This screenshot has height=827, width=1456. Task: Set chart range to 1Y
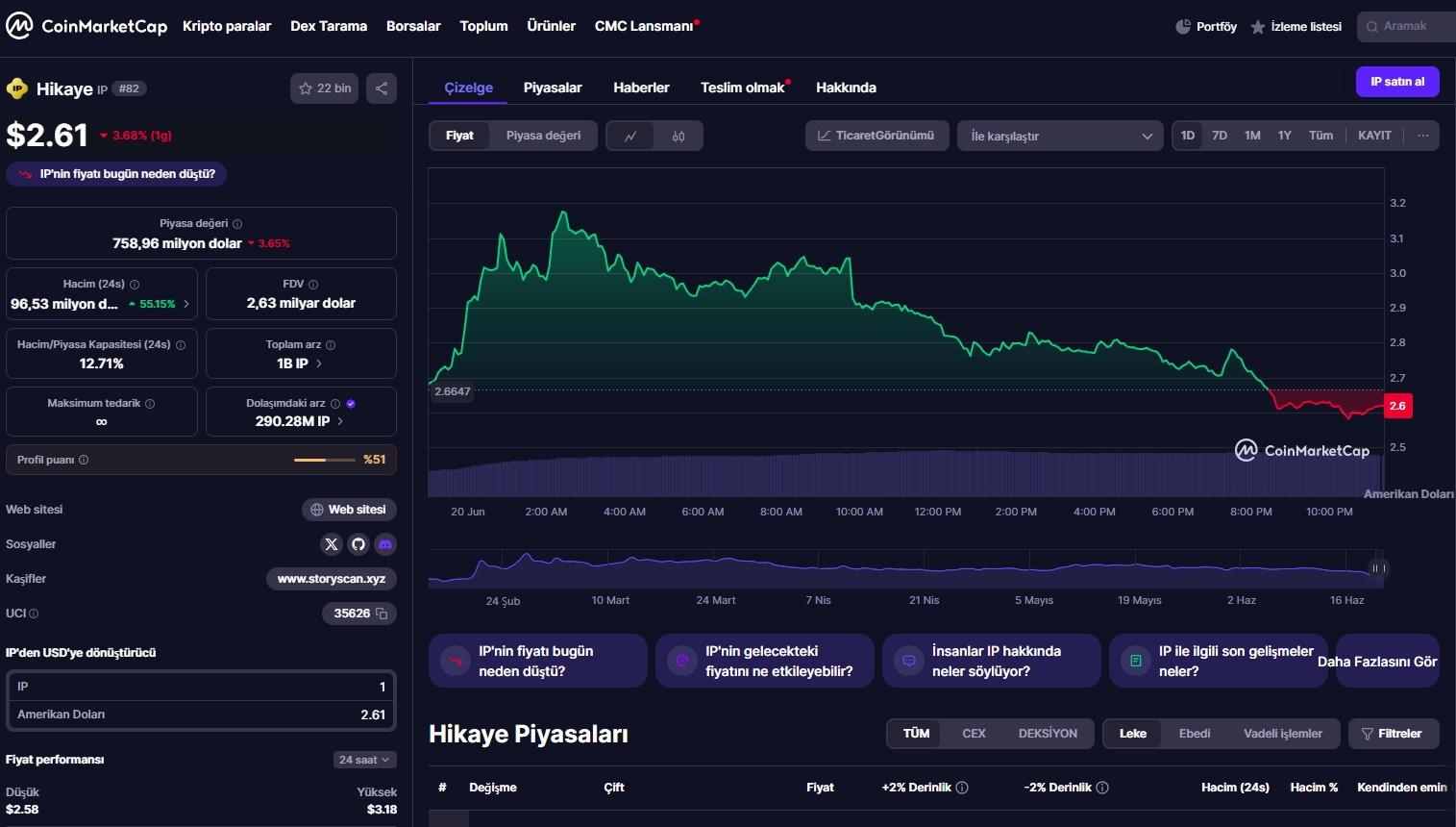pos(1285,136)
